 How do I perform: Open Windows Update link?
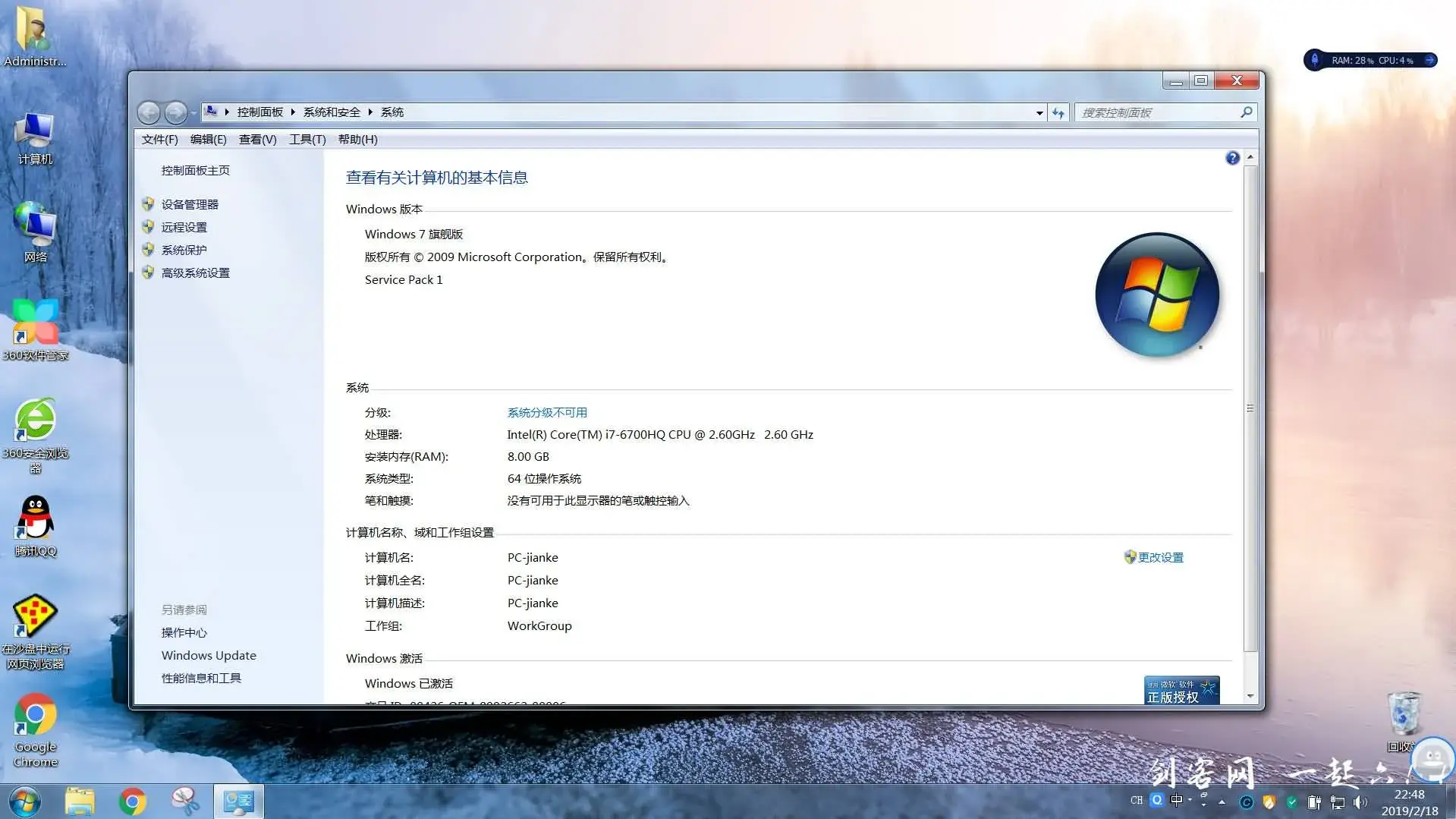click(x=209, y=655)
